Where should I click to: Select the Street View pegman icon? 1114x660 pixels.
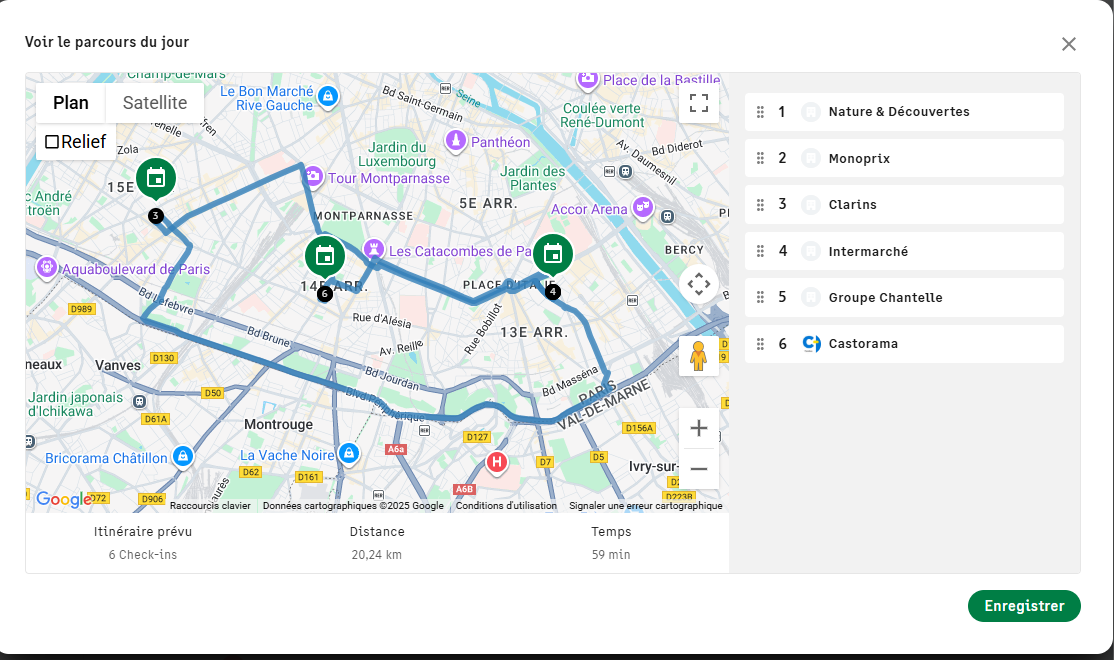pos(698,356)
